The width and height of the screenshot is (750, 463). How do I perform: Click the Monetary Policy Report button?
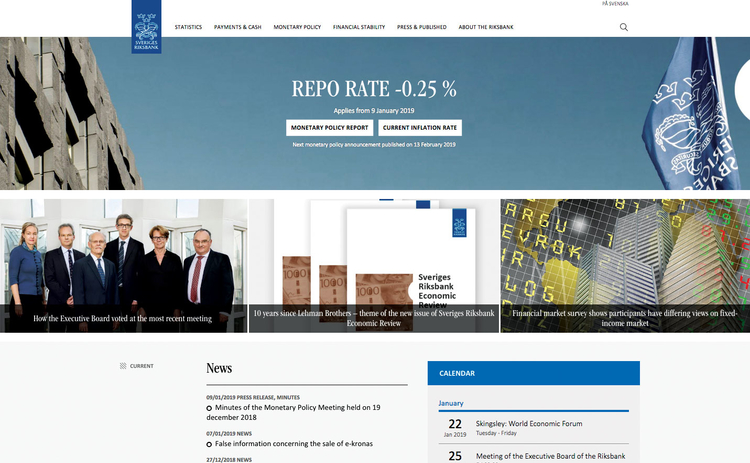[330, 128]
